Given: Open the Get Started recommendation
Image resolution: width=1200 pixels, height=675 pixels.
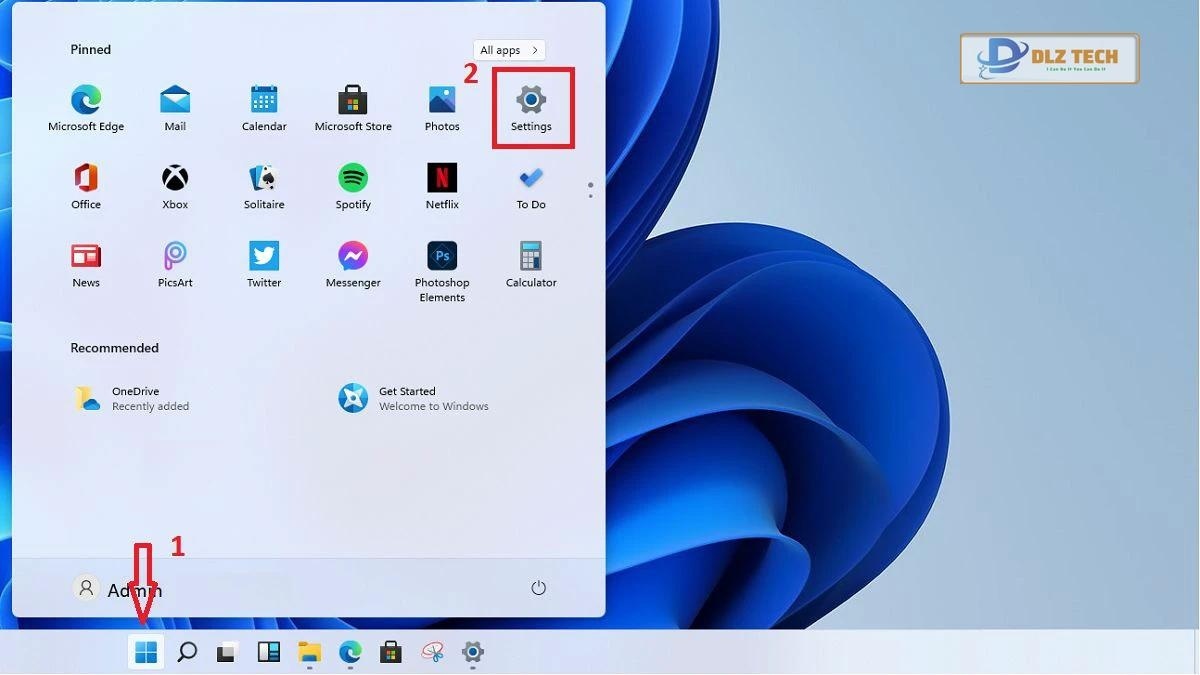Looking at the screenshot, I should coord(414,399).
